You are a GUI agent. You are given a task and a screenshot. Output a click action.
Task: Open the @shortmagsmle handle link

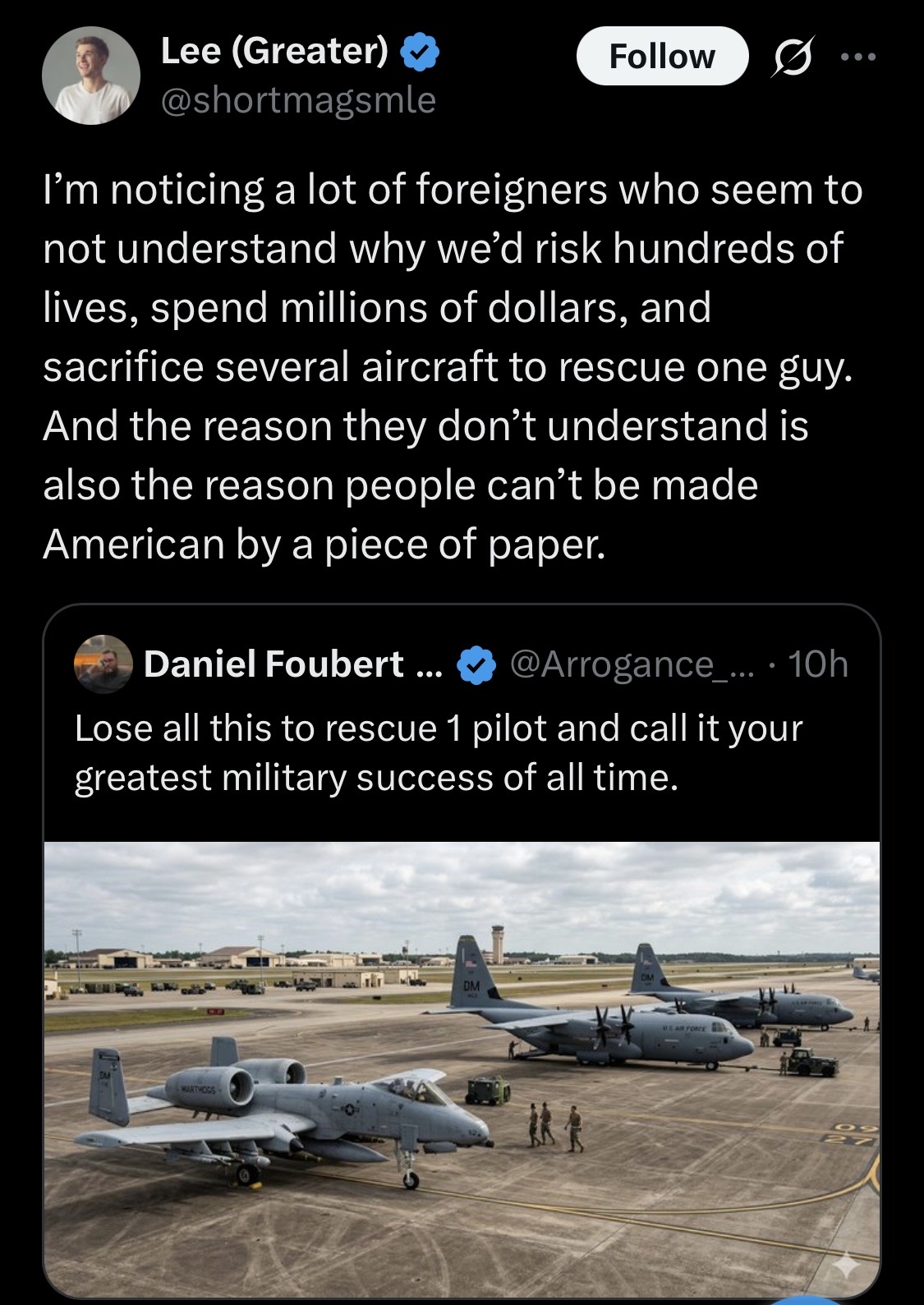pyautogui.click(x=298, y=100)
